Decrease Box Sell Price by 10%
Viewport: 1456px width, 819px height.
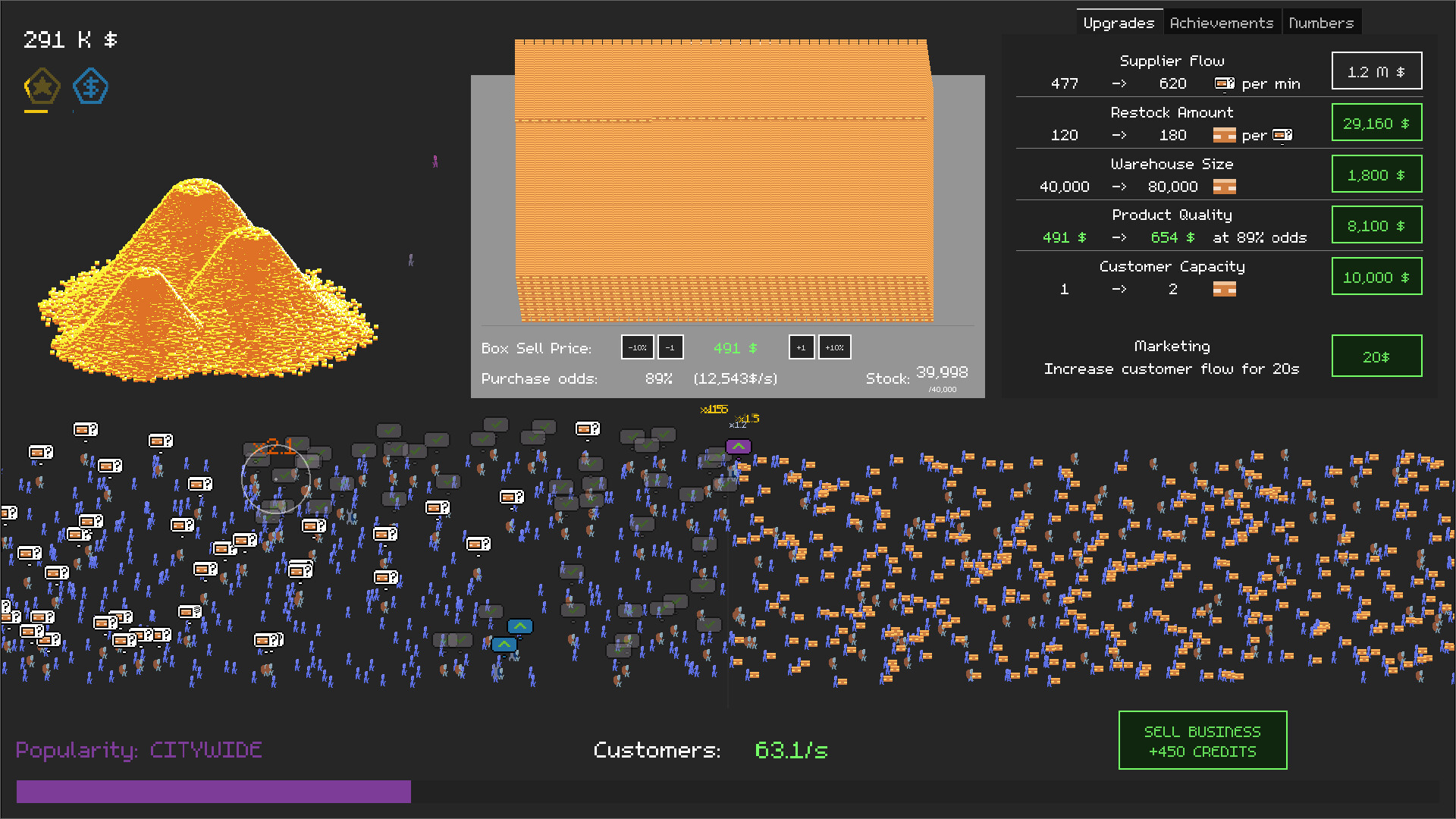pos(637,347)
